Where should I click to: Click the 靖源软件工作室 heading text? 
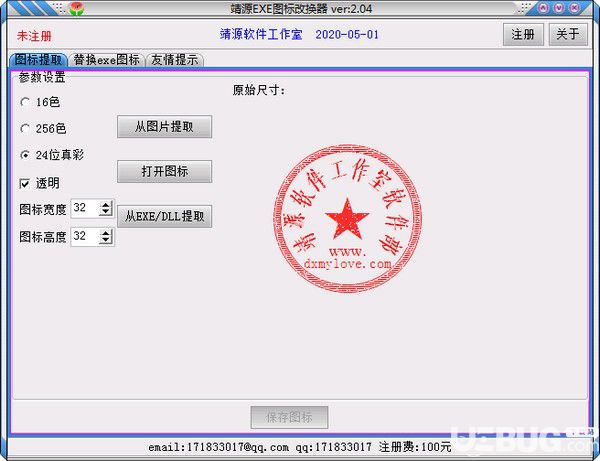click(261, 34)
